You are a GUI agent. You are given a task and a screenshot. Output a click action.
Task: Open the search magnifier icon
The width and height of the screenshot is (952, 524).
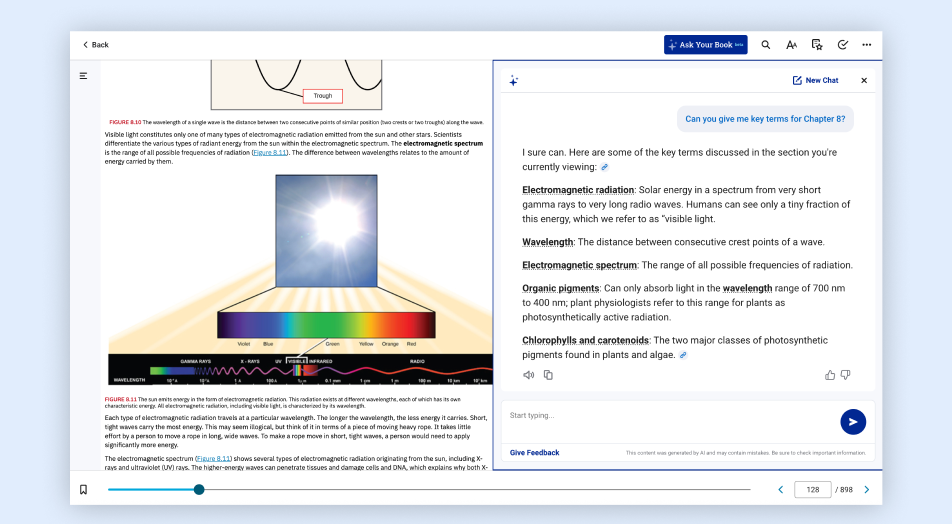[x=766, y=45]
